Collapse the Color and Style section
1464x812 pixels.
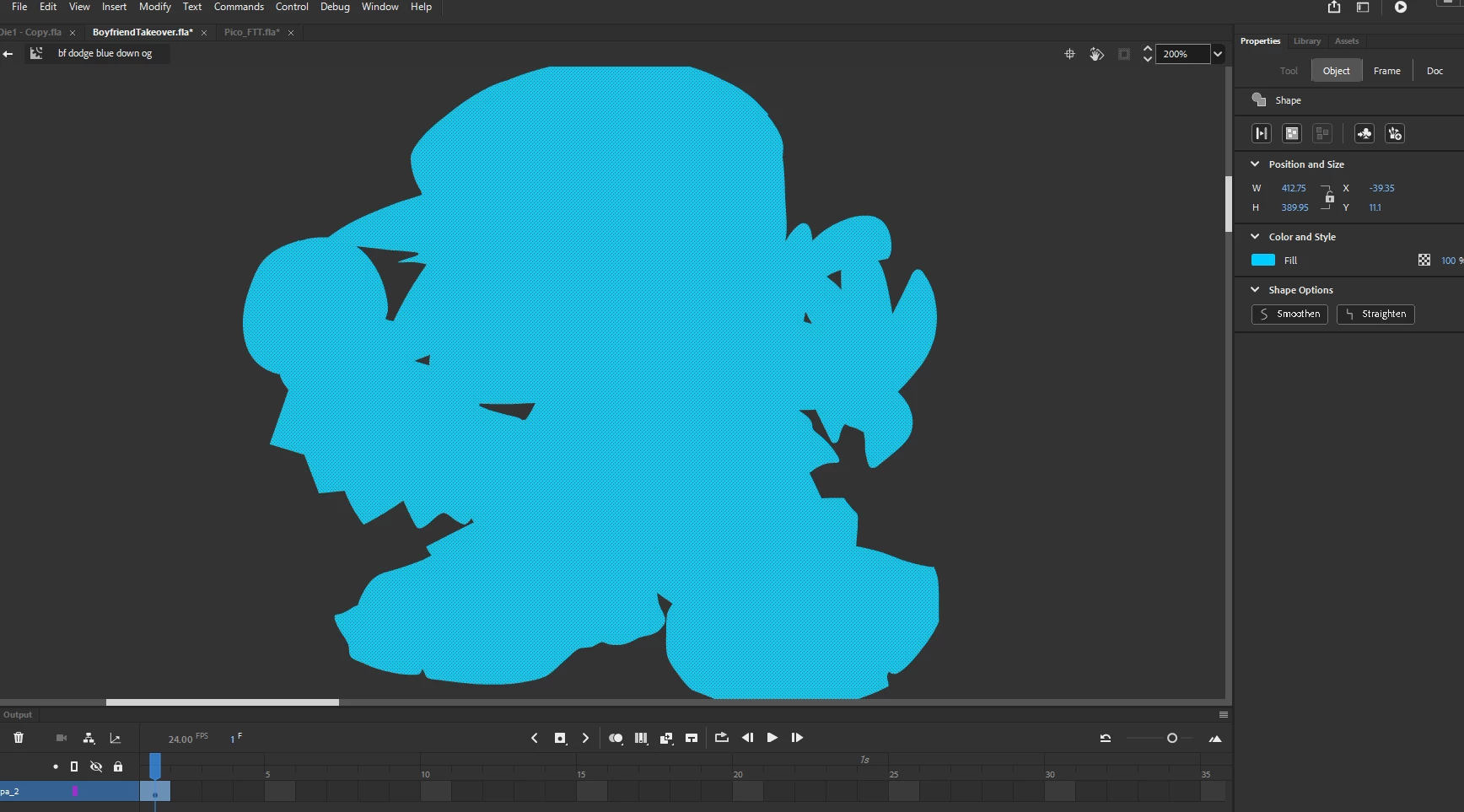pos(1255,237)
